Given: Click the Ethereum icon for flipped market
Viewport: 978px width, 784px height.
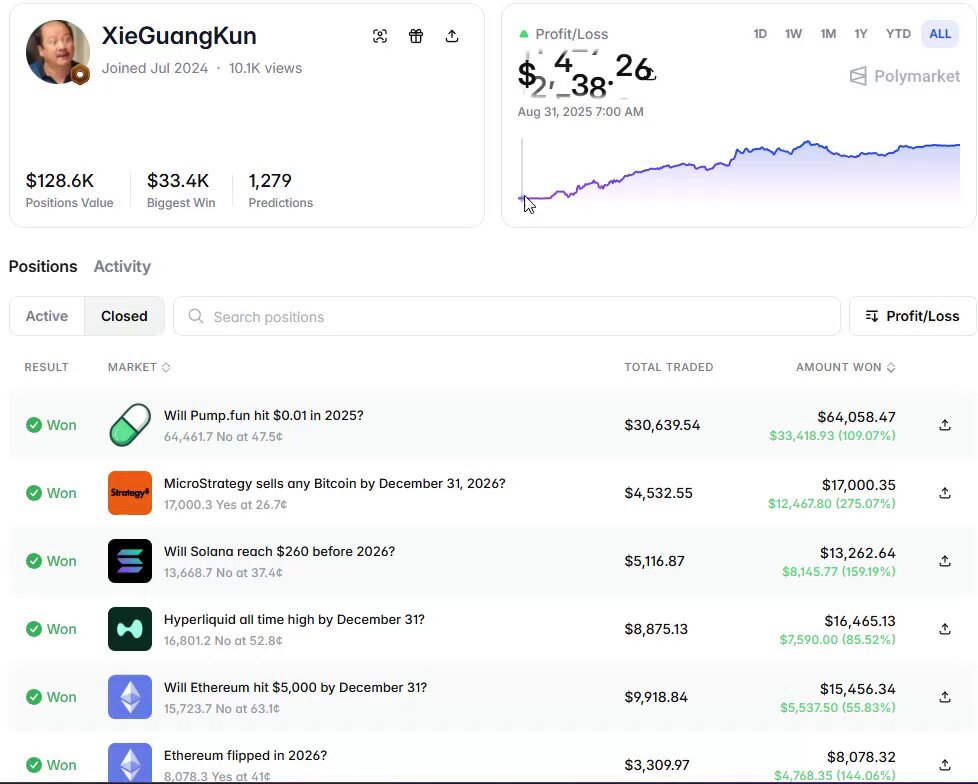Looking at the screenshot, I should (130, 763).
